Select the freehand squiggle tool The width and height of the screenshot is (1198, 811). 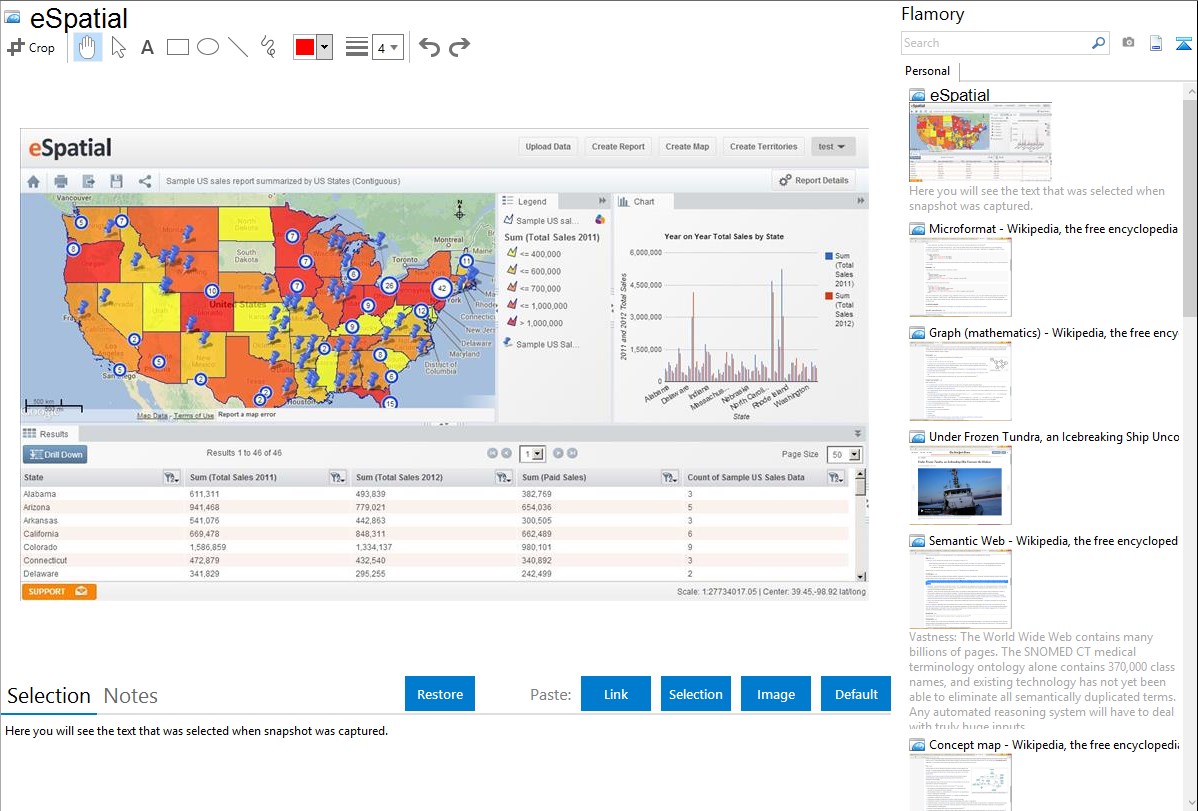[x=268, y=47]
